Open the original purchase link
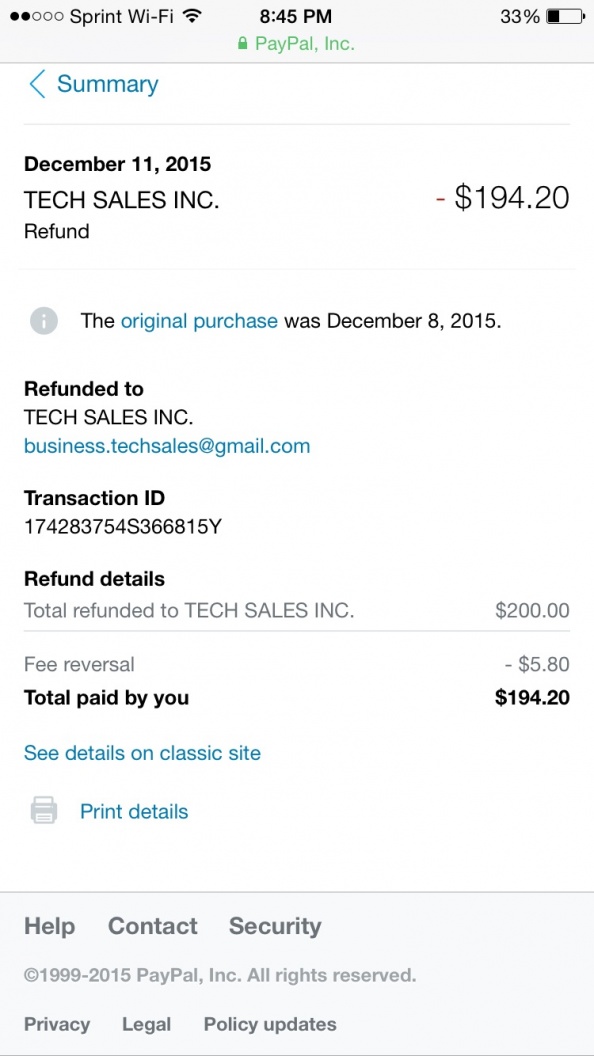 (199, 321)
